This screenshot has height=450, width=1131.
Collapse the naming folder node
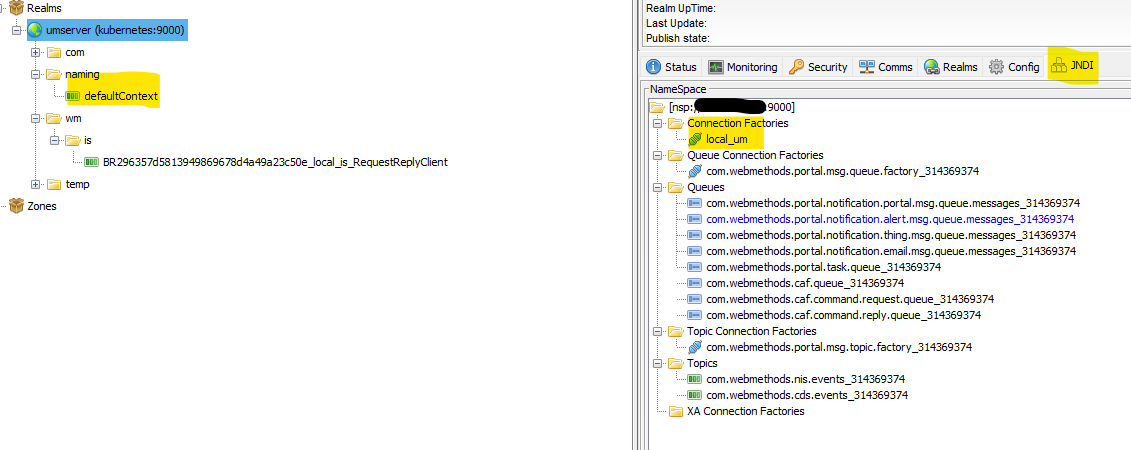tap(35, 74)
